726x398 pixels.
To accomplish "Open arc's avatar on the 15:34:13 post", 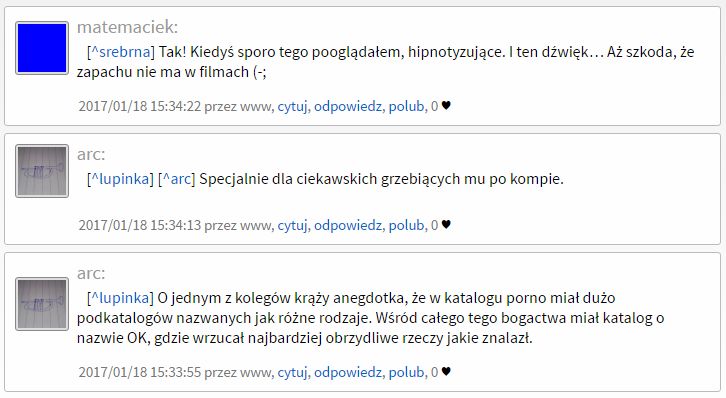I will [x=42, y=171].
